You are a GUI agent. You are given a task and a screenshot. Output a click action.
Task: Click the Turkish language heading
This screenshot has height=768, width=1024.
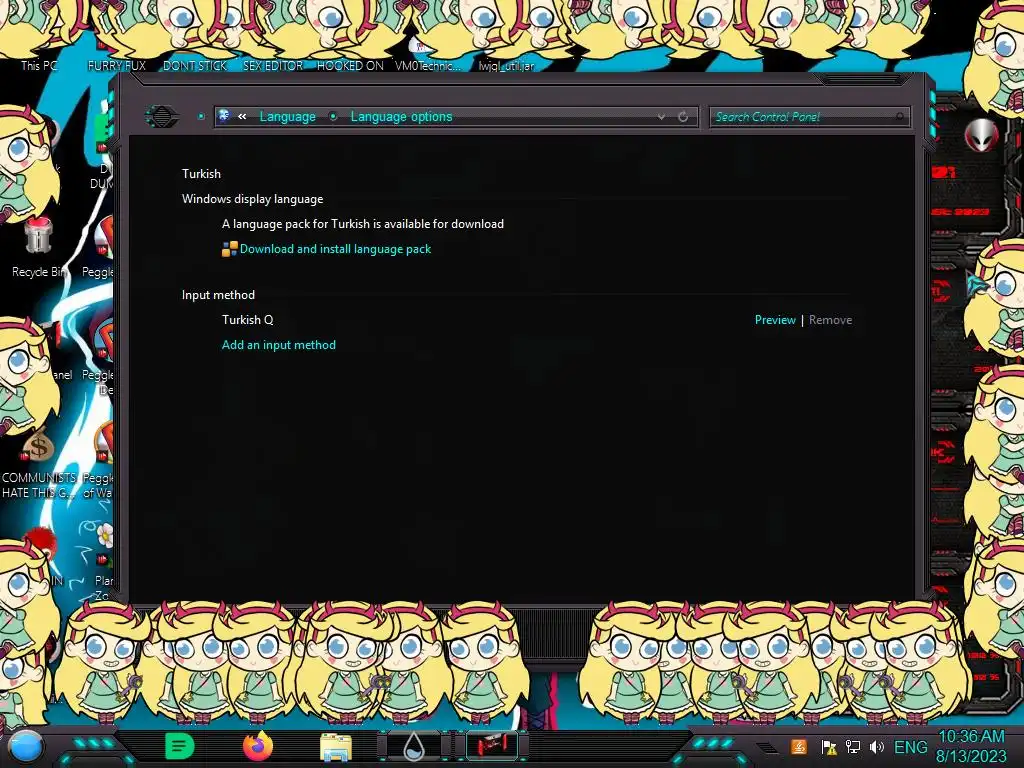pos(201,174)
